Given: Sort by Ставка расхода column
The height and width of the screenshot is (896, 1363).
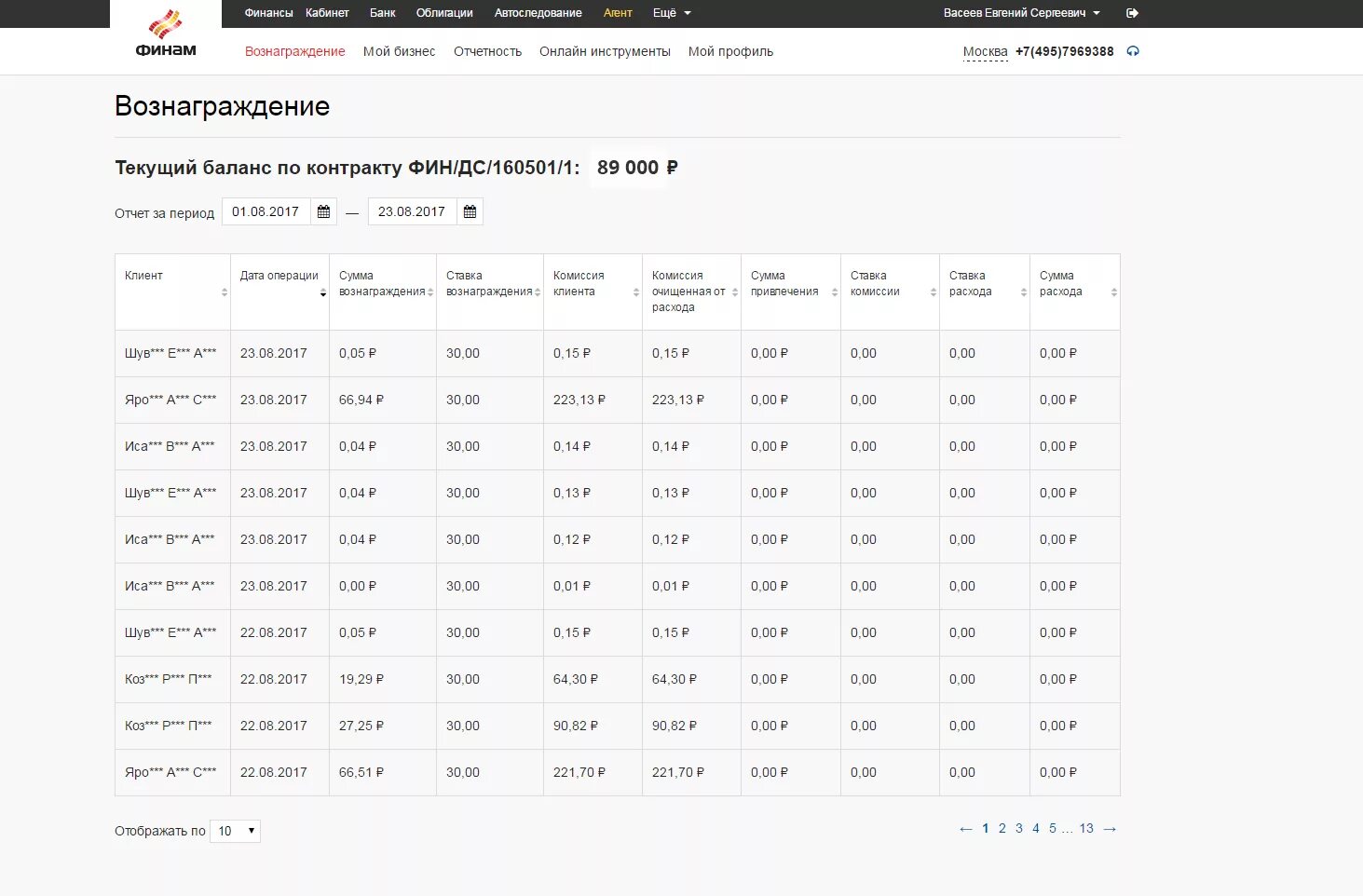Looking at the screenshot, I should 1024,292.
